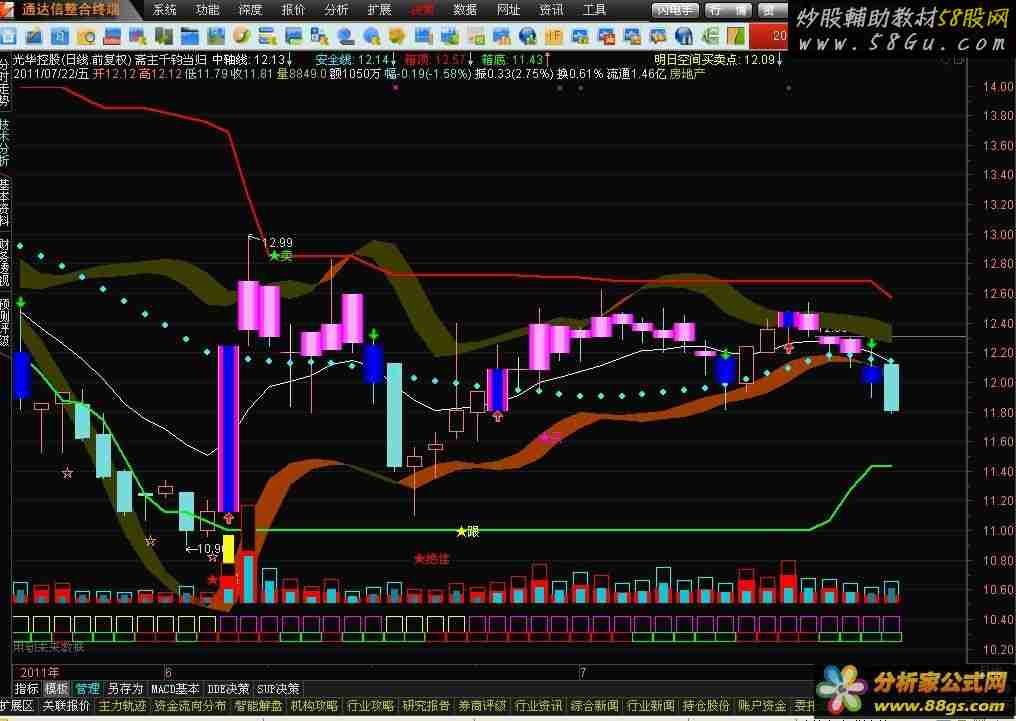Open the 关联报价 tab
The image size is (1016, 721).
click(65, 705)
